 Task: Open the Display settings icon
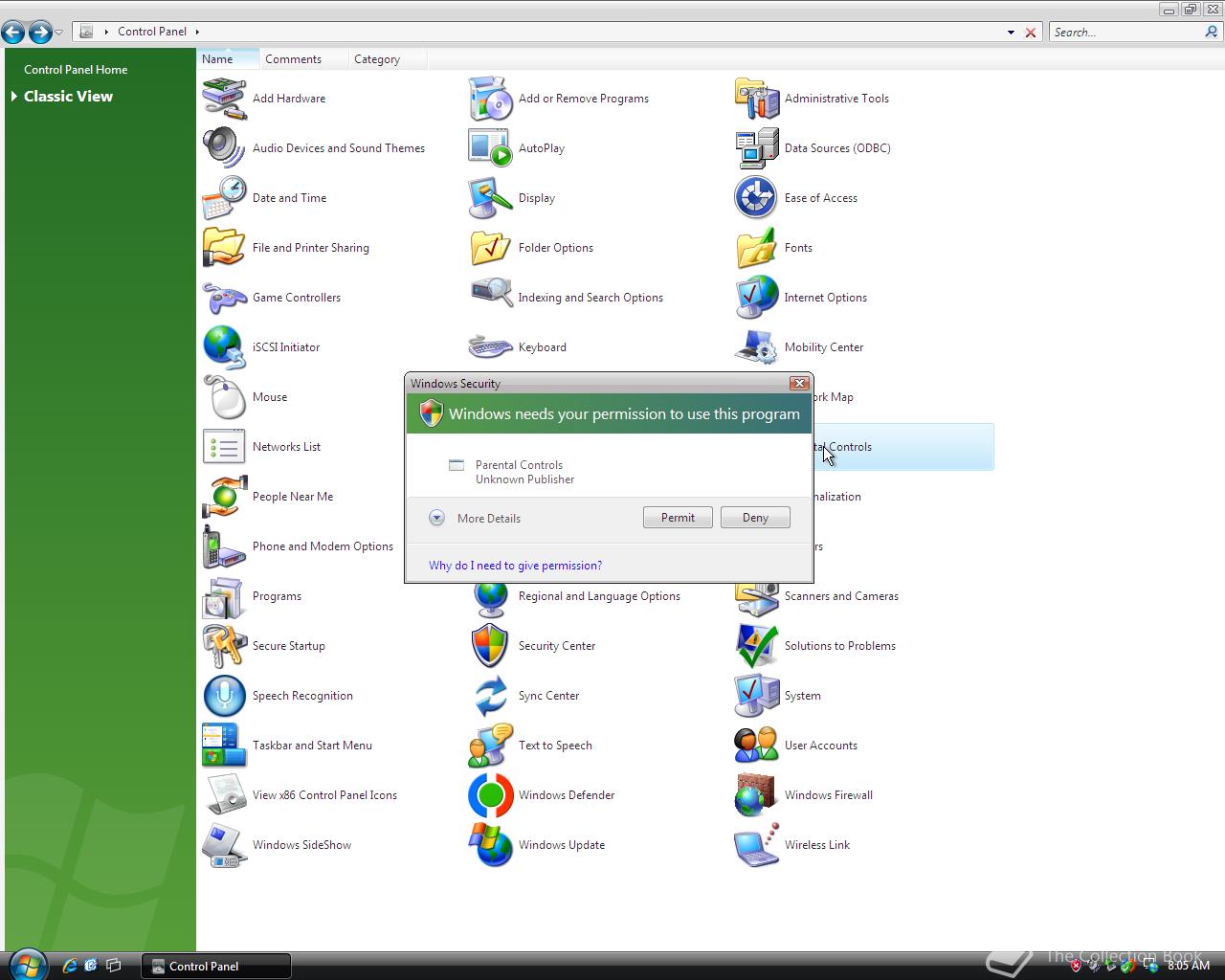[x=491, y=198]
